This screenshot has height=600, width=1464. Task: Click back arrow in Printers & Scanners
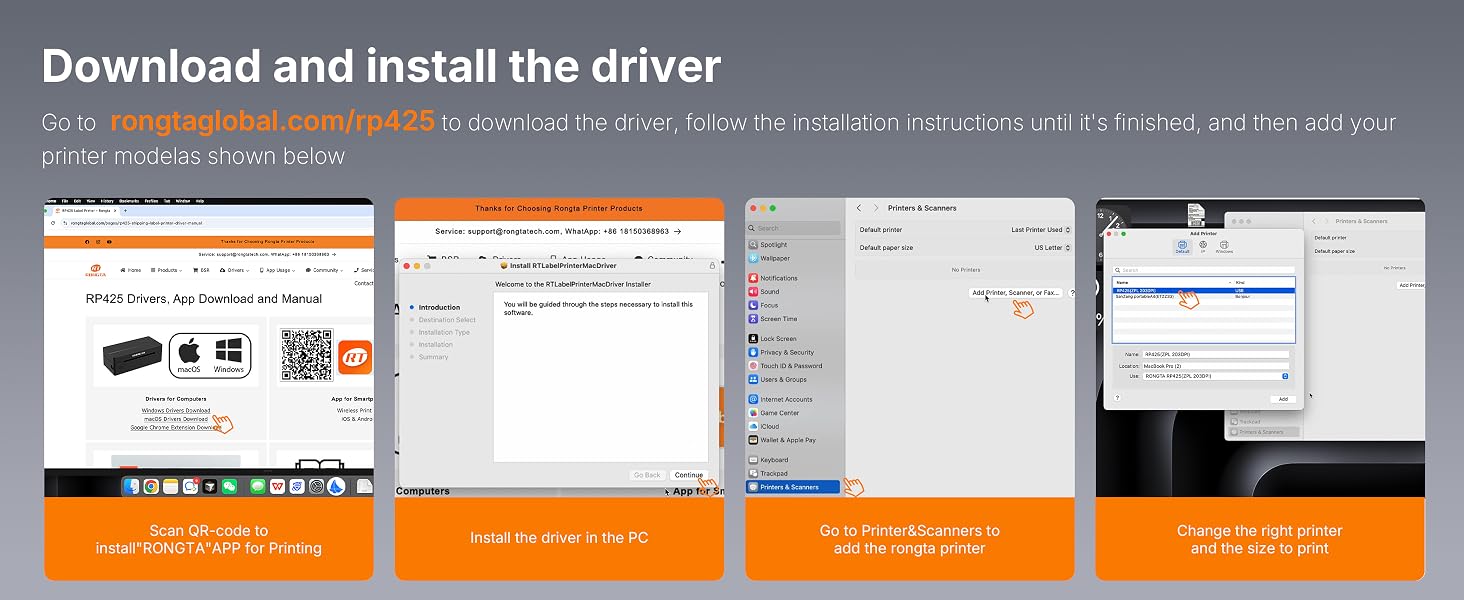(x=860, y=208)
